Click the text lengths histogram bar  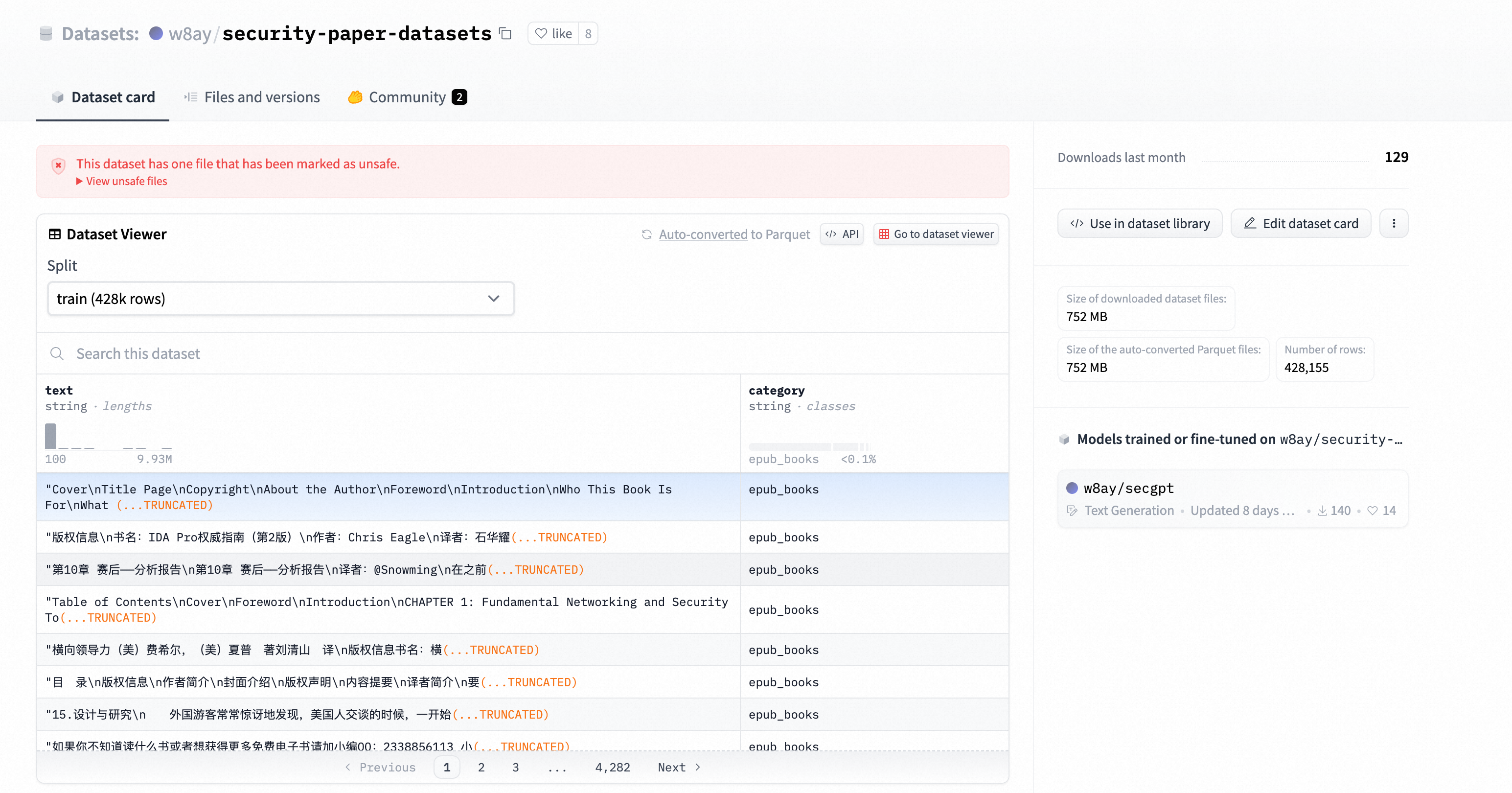click(50, 436)
